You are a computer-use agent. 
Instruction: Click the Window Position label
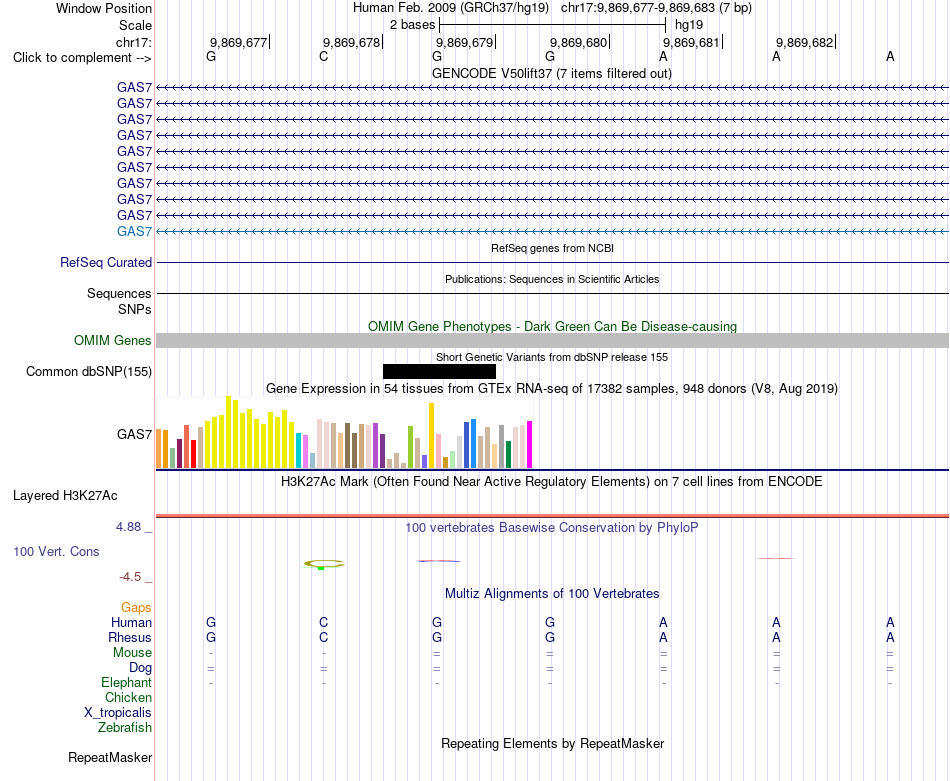[104, 8]
